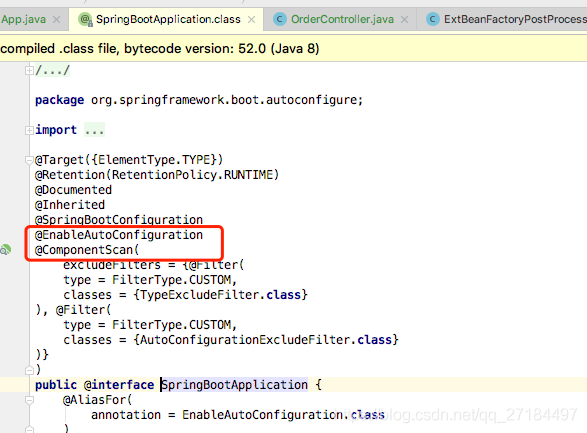This screenshot has height=433, width=587.
Task: Close the OrderController.java tab
Action: 404,19
